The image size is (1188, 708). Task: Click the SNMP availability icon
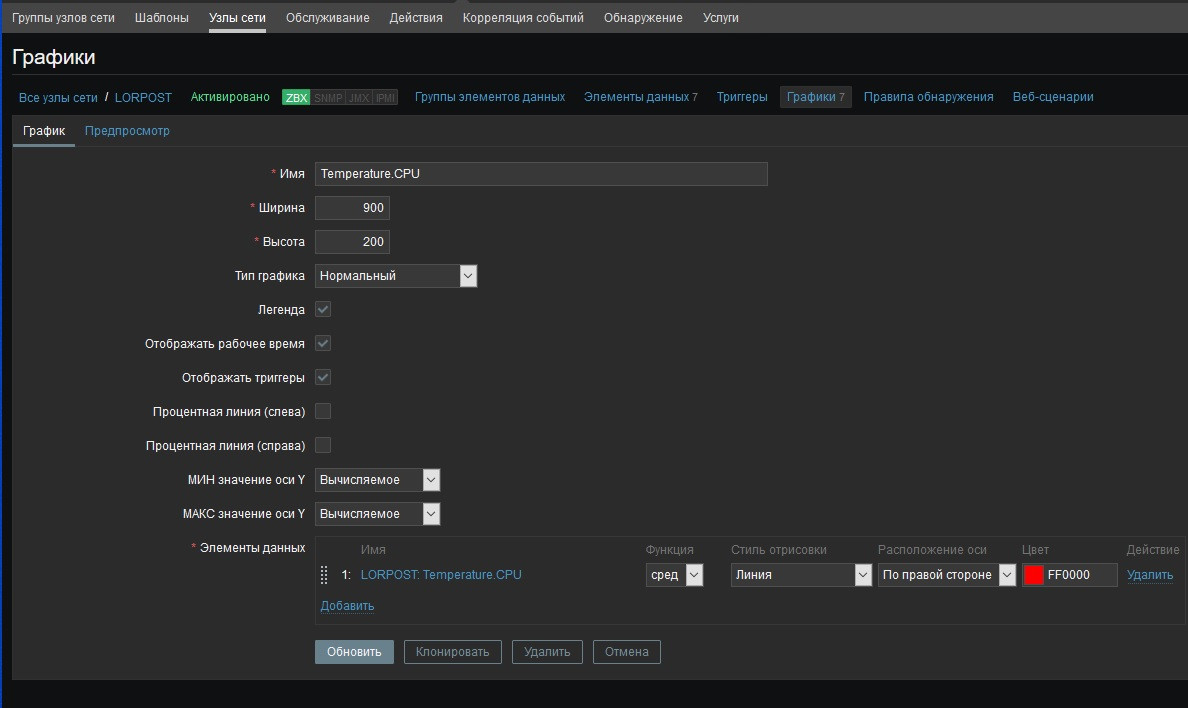click(x=328, y=97)
